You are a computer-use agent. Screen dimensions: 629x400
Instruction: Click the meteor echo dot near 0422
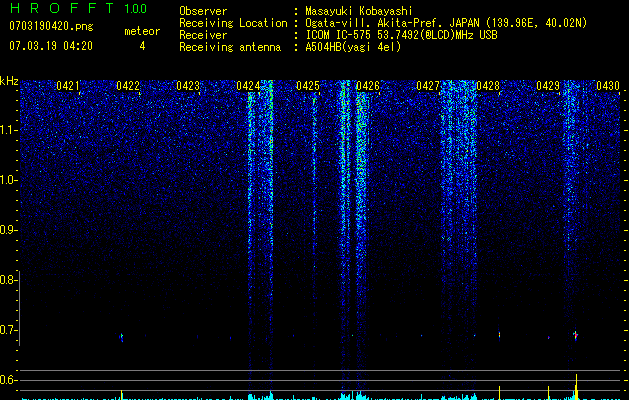122,337
